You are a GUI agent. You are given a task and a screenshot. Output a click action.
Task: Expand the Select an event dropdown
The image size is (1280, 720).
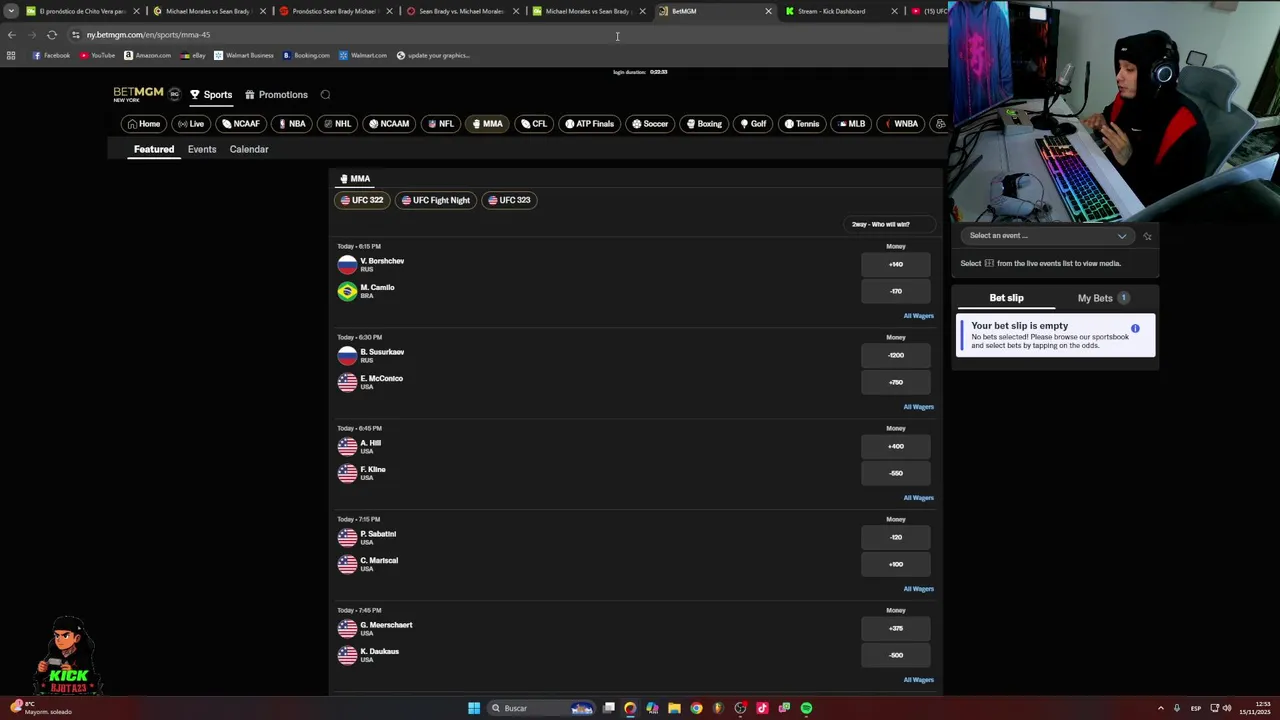(1048, 236)
